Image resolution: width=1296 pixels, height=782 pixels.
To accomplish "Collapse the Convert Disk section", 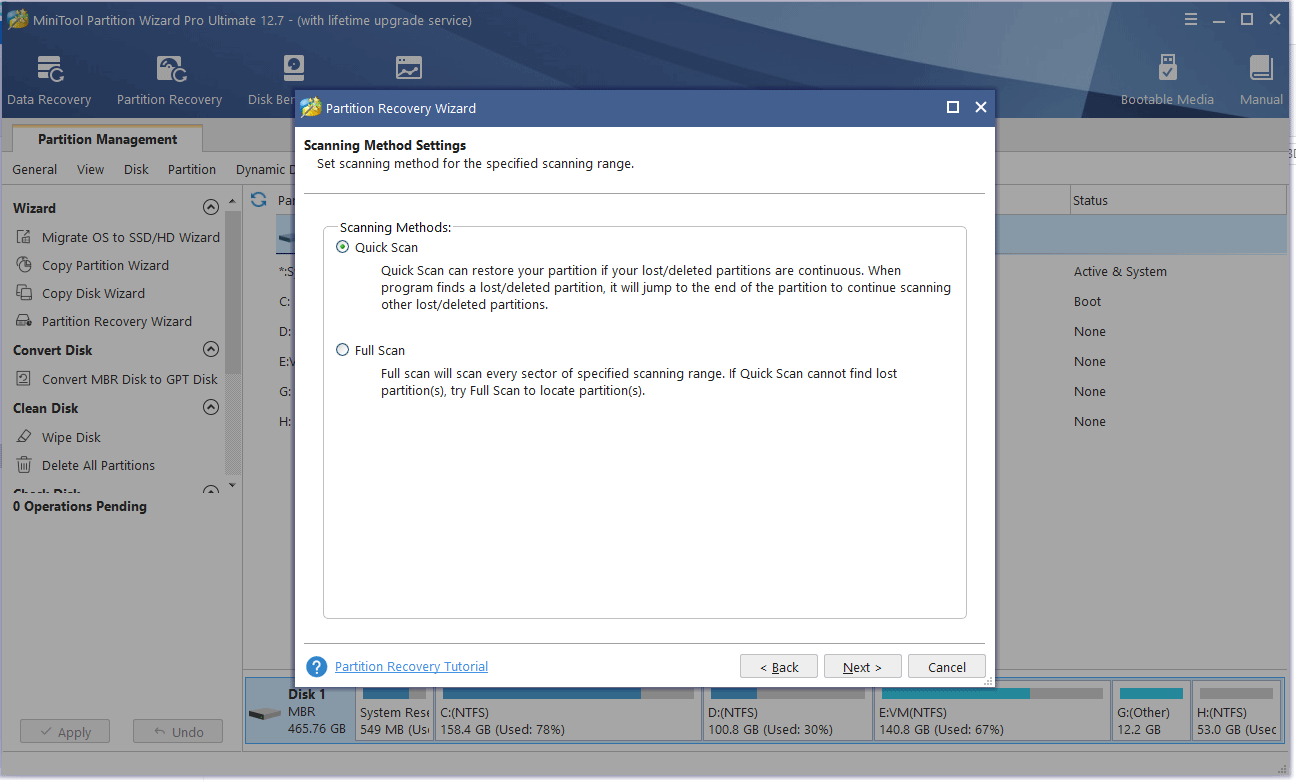I will (211, 349).
